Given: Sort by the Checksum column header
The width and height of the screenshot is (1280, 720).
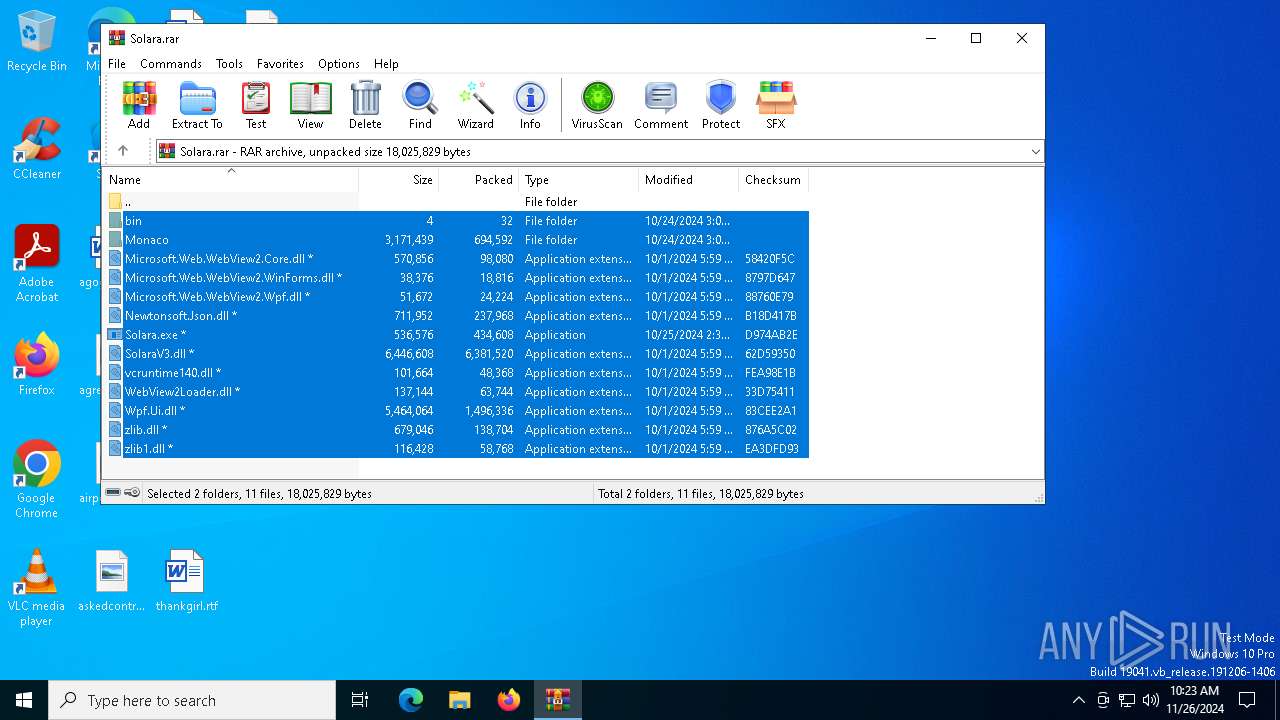Looking at the screenshot, I should click(773, 180).
